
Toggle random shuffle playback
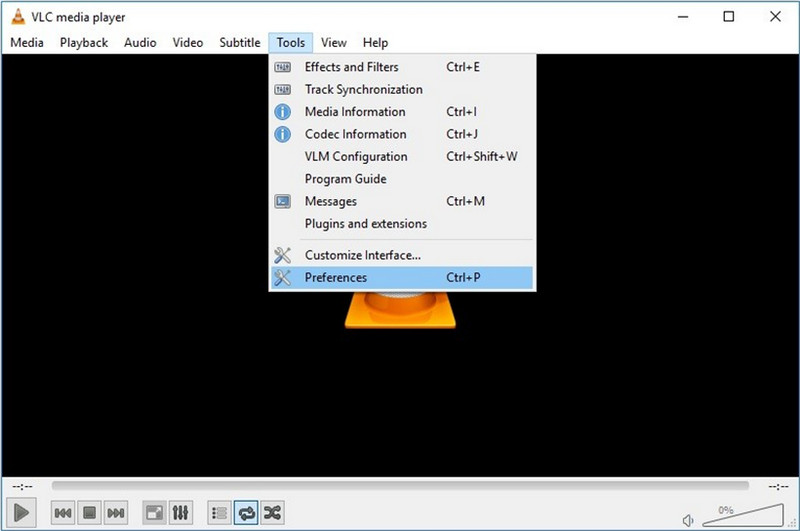pyautogui.click(x=272, y=513)
